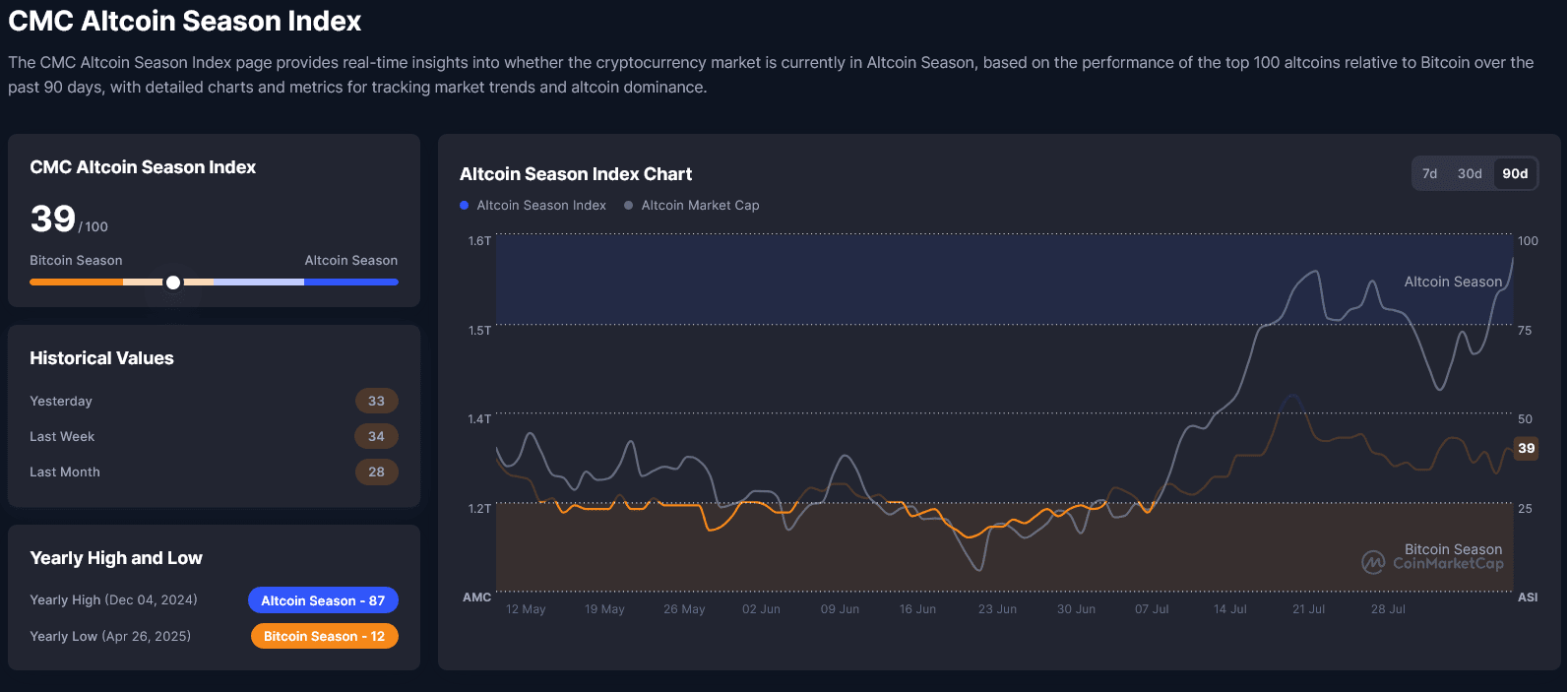Click the 07 Jul date label
Viewport: 1568px width, 692px height.
[1152, 609]
